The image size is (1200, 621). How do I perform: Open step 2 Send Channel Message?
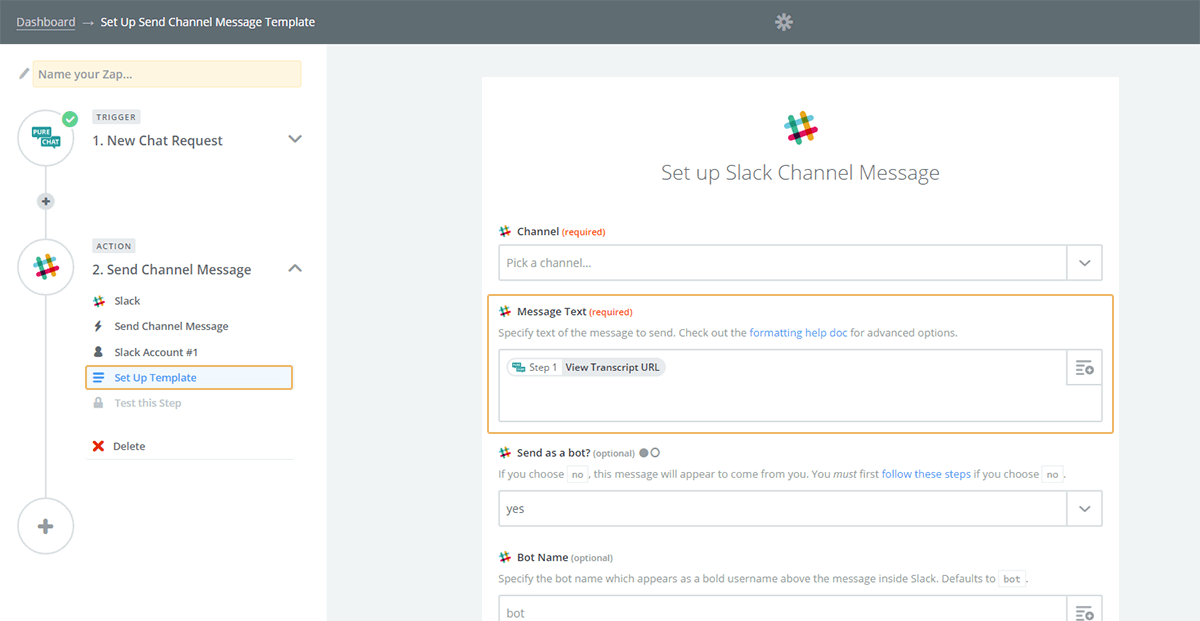pos(172,270)
